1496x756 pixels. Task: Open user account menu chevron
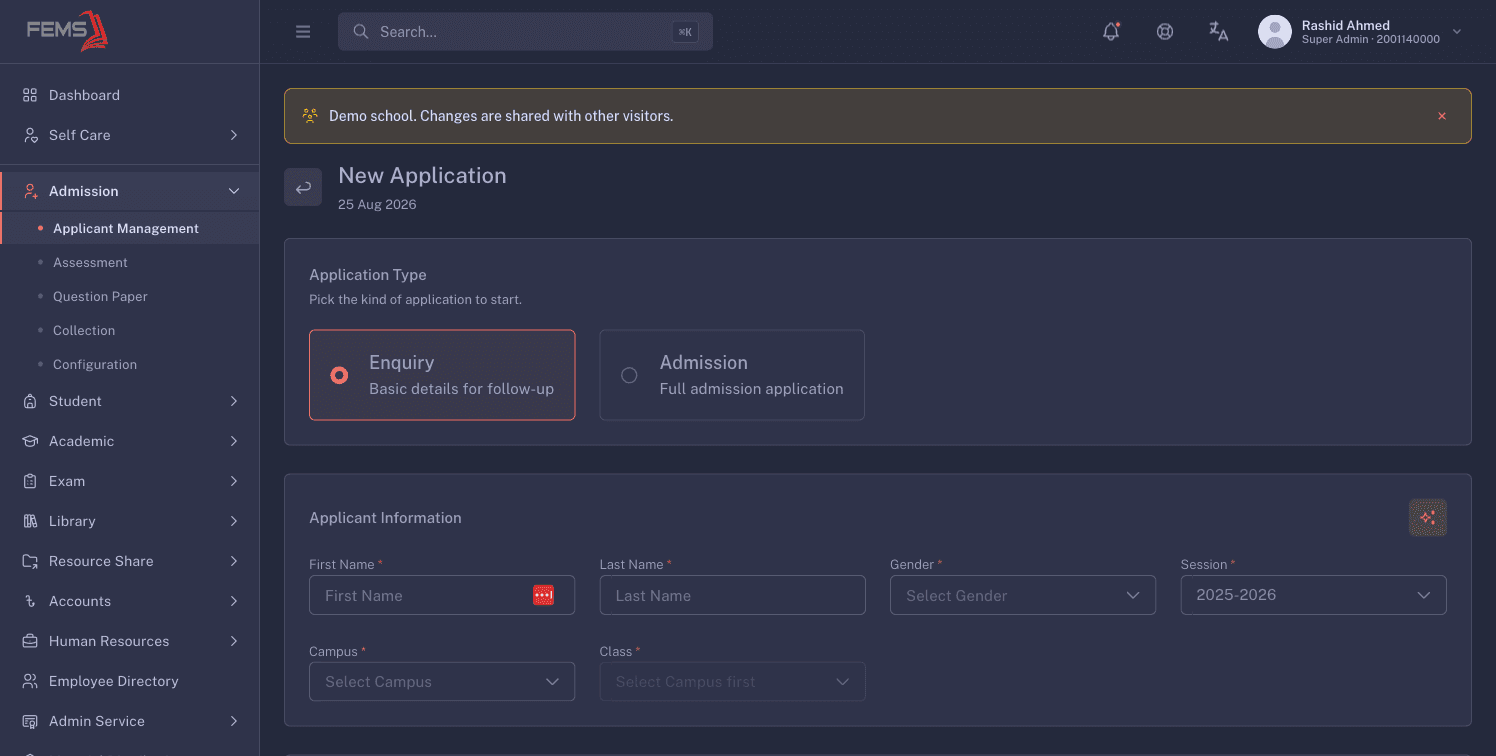[x=1457, y=32]
